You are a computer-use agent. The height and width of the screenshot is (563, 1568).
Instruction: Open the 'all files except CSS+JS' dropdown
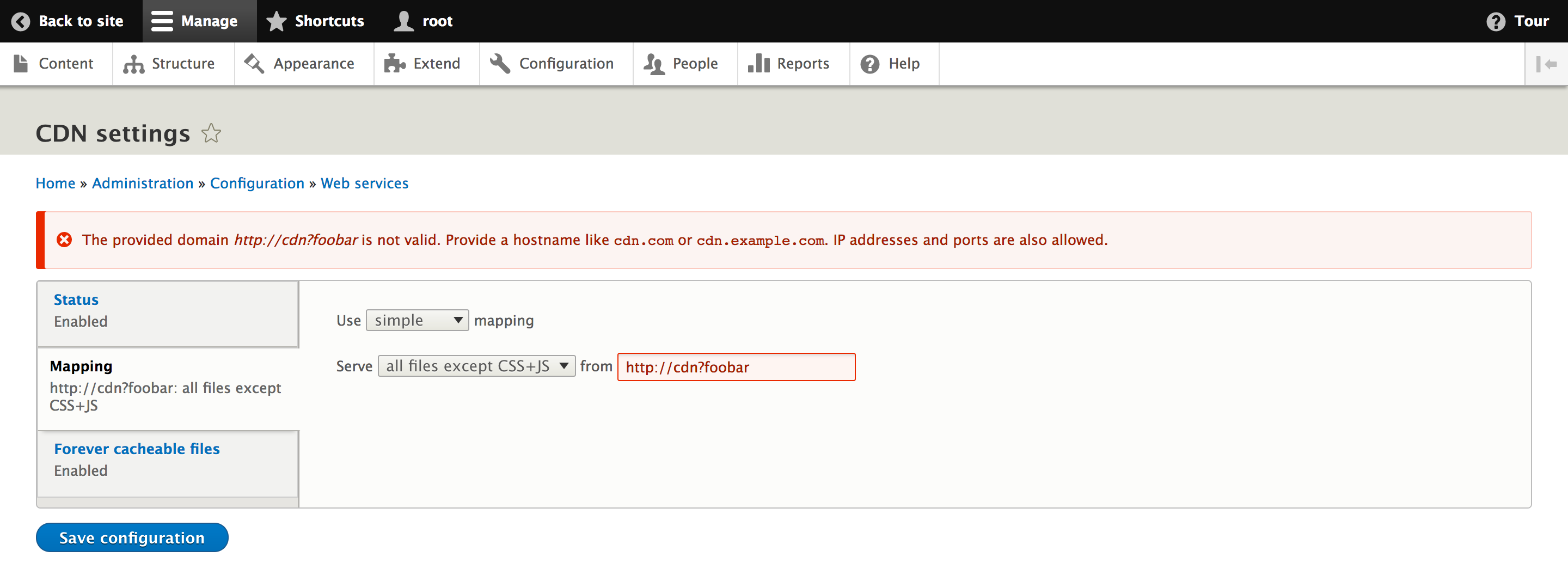(476, 366)
